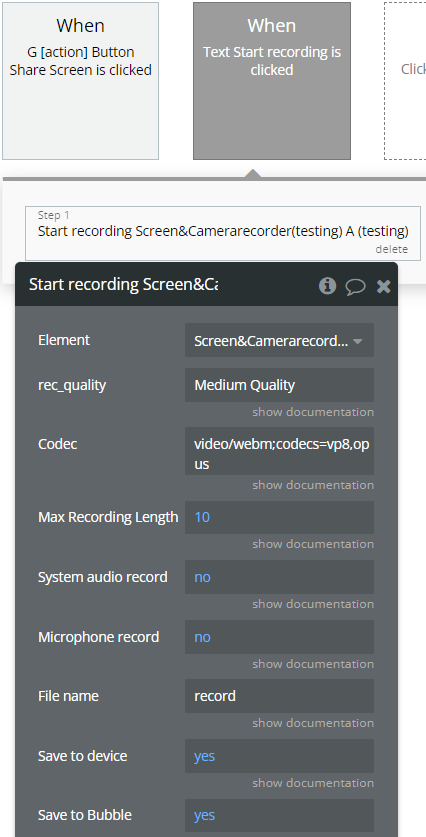Image resolution: width=426 pixels, height=837 pixels.
Task: Show documentation for Codec
Action: (x=313, y=485)
